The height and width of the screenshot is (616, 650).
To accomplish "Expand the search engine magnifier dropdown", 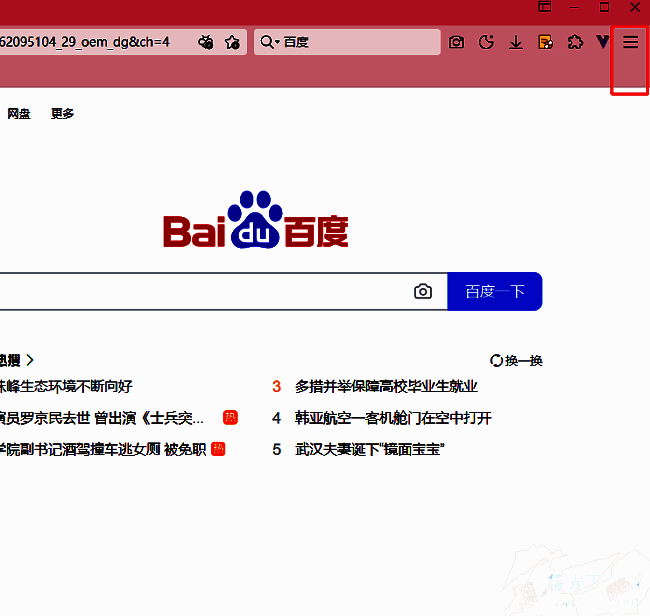I will [x=269, y=42].
